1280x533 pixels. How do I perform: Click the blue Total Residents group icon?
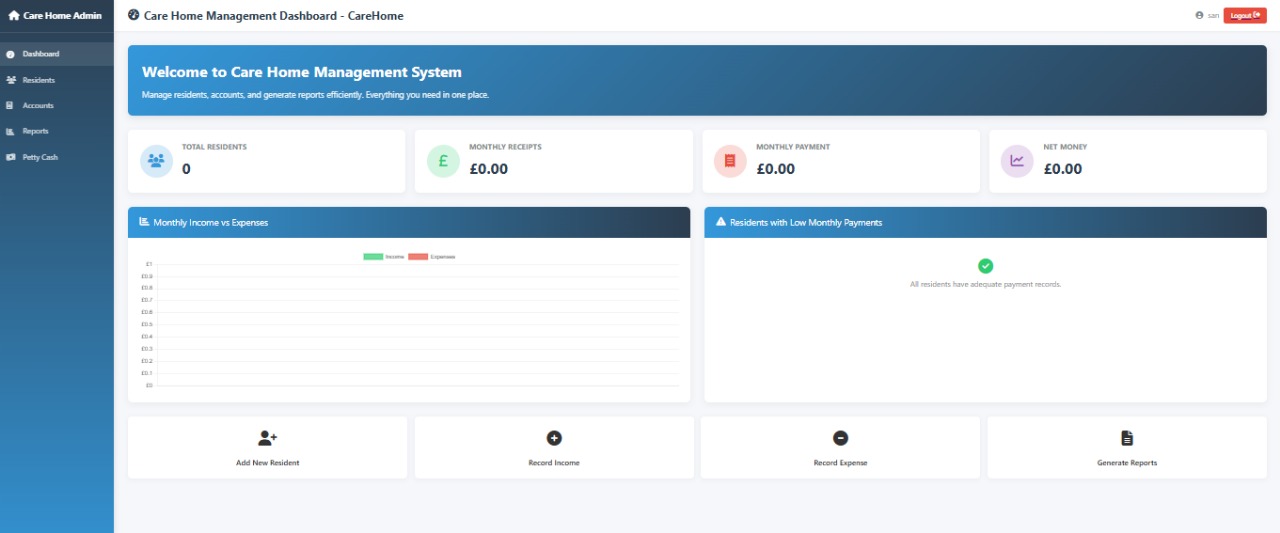pyautogui.click(x=156, y=160)
